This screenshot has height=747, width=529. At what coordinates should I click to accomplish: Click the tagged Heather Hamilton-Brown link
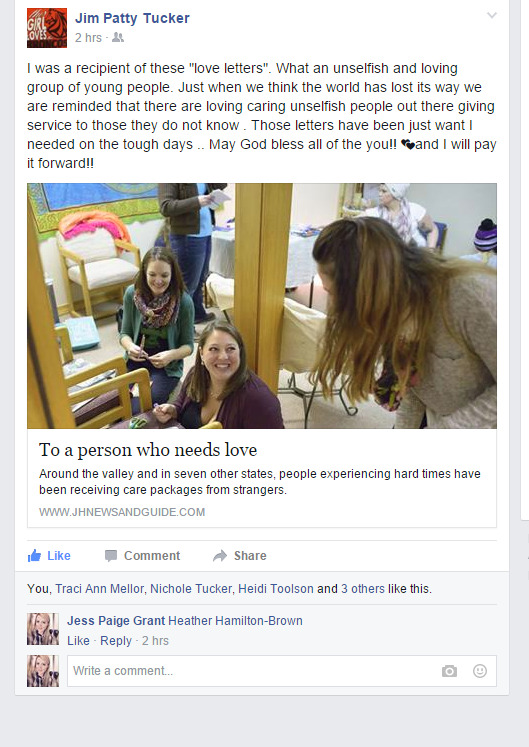point(235,621)
